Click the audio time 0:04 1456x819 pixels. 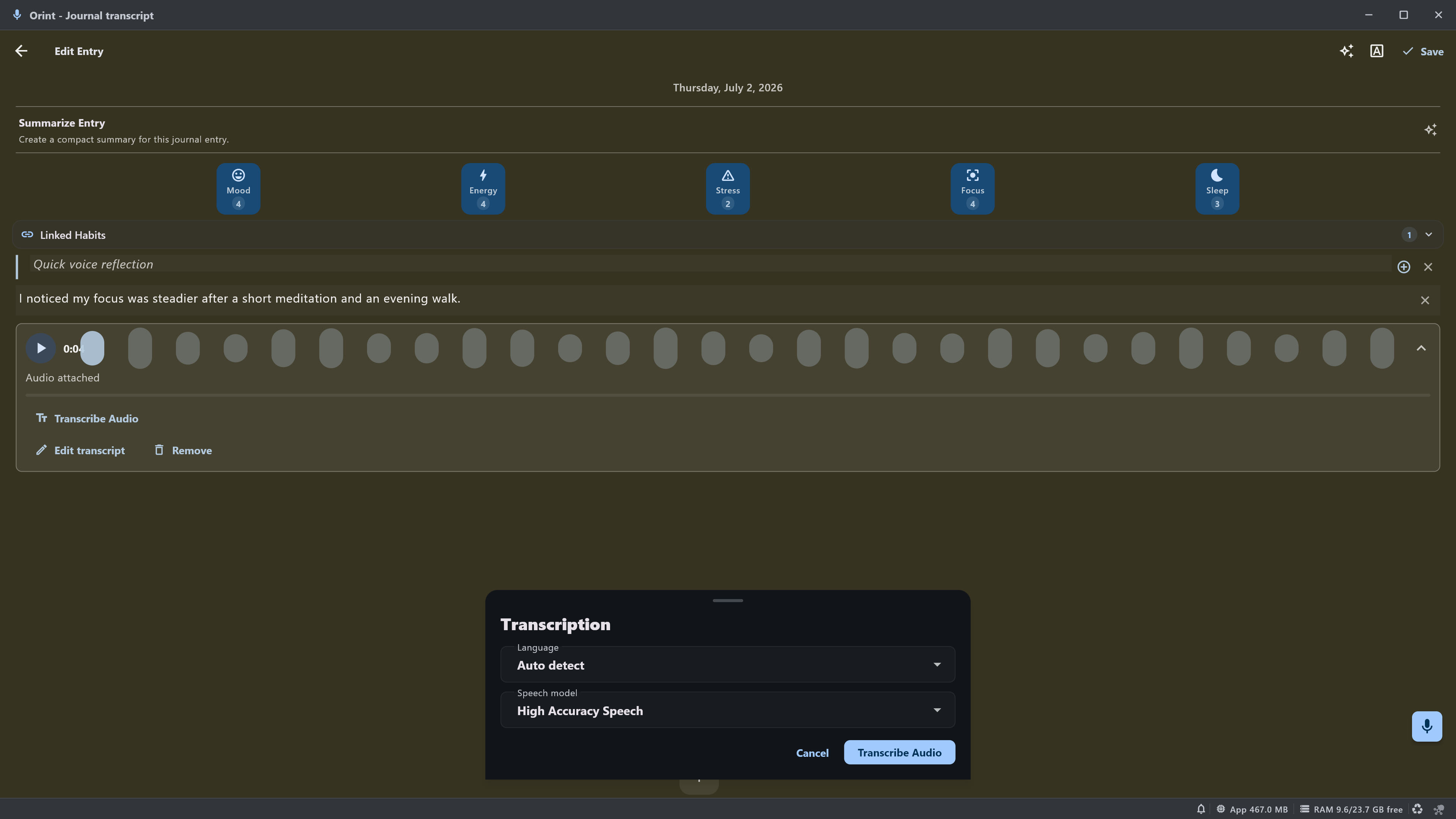click(73, 349)
